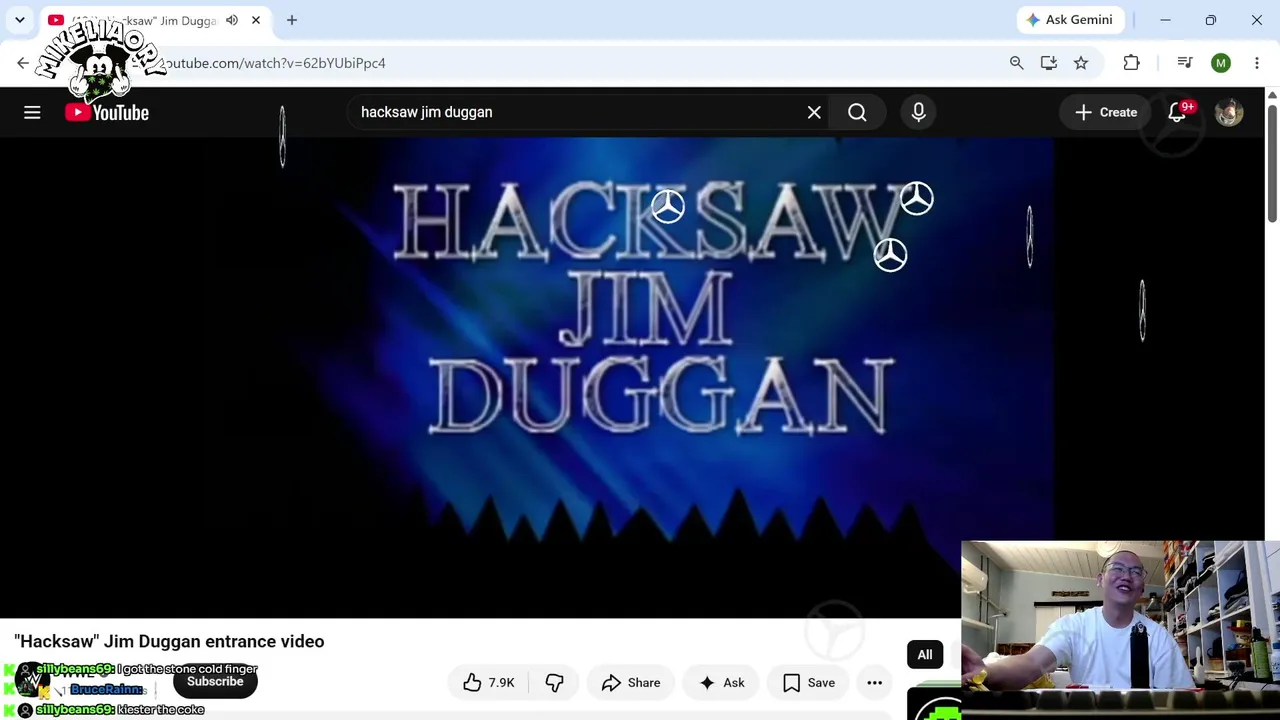Clear the search query with the X
This screenshot has height=720, width=1280.
(x=814, y=112)
